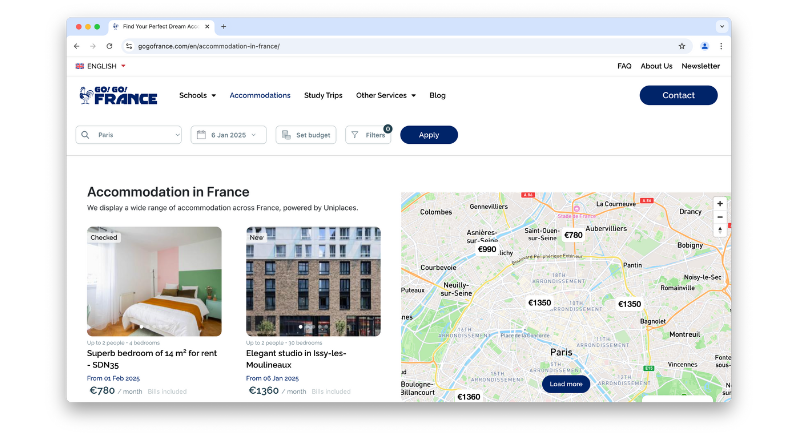The height and width of the screenshot is (436, 798).
Task: Zoom out on the map
Action: click(719, 217)
